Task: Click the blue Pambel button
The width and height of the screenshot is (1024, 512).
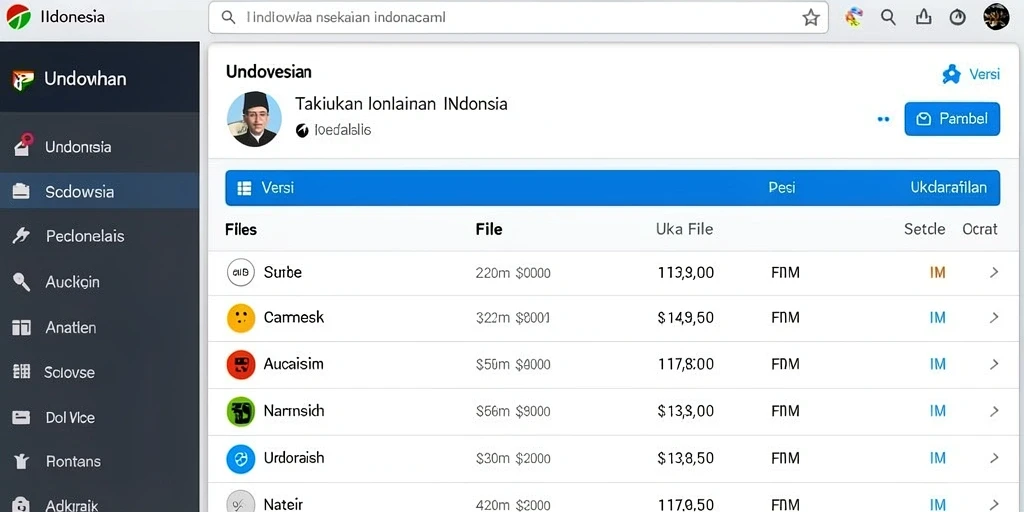Action: [952, 119]
